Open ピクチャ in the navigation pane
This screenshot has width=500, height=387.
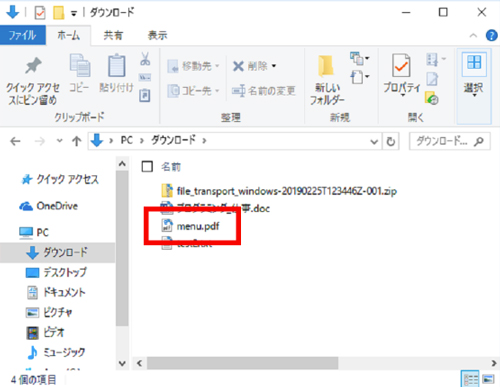[x=49, y=312]
